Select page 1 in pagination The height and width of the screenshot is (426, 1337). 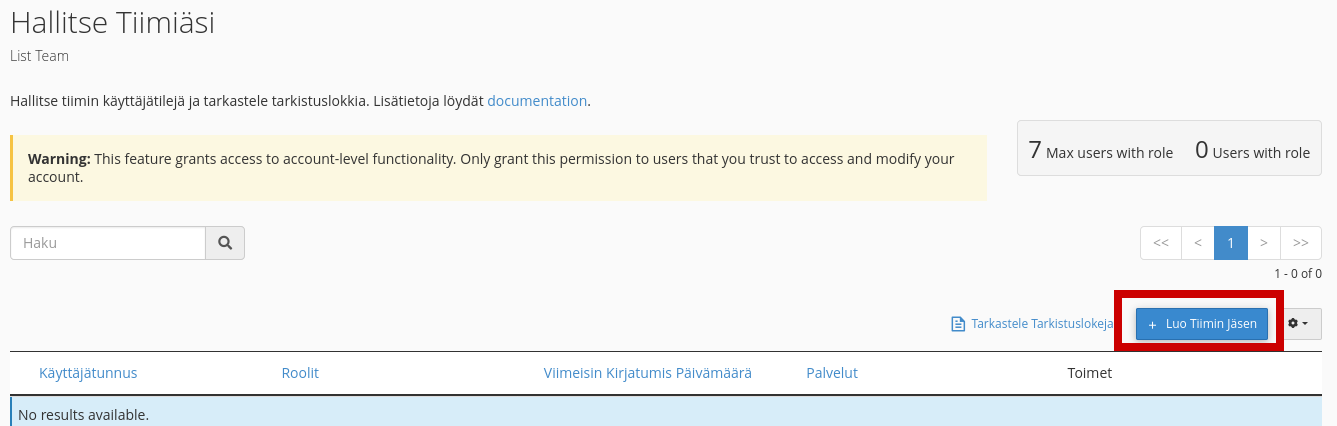1231,243
